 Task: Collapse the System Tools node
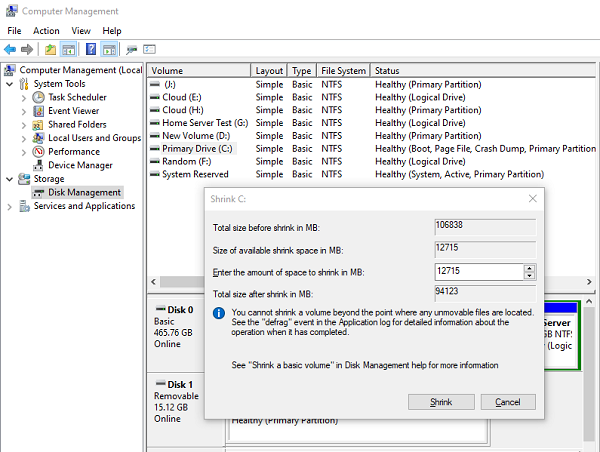(10, 84)
